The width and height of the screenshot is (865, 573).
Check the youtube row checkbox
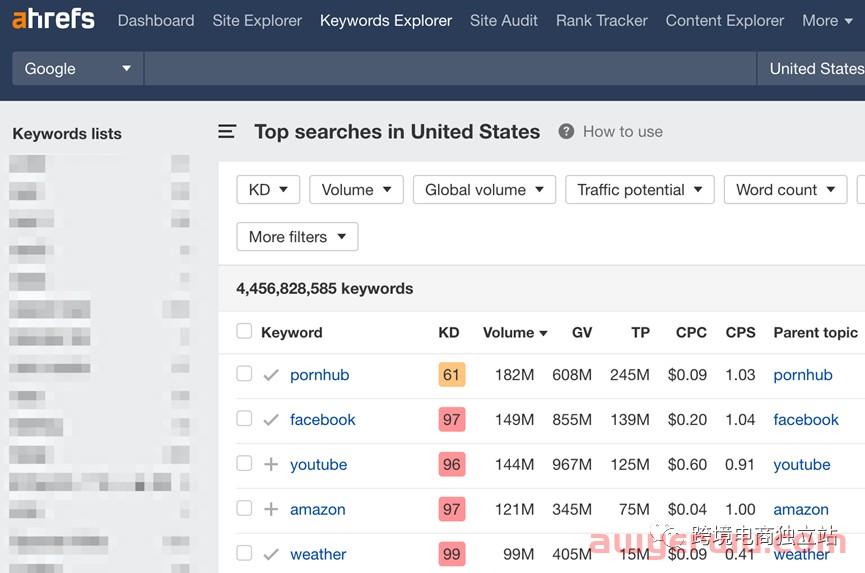tap(244, 463)
